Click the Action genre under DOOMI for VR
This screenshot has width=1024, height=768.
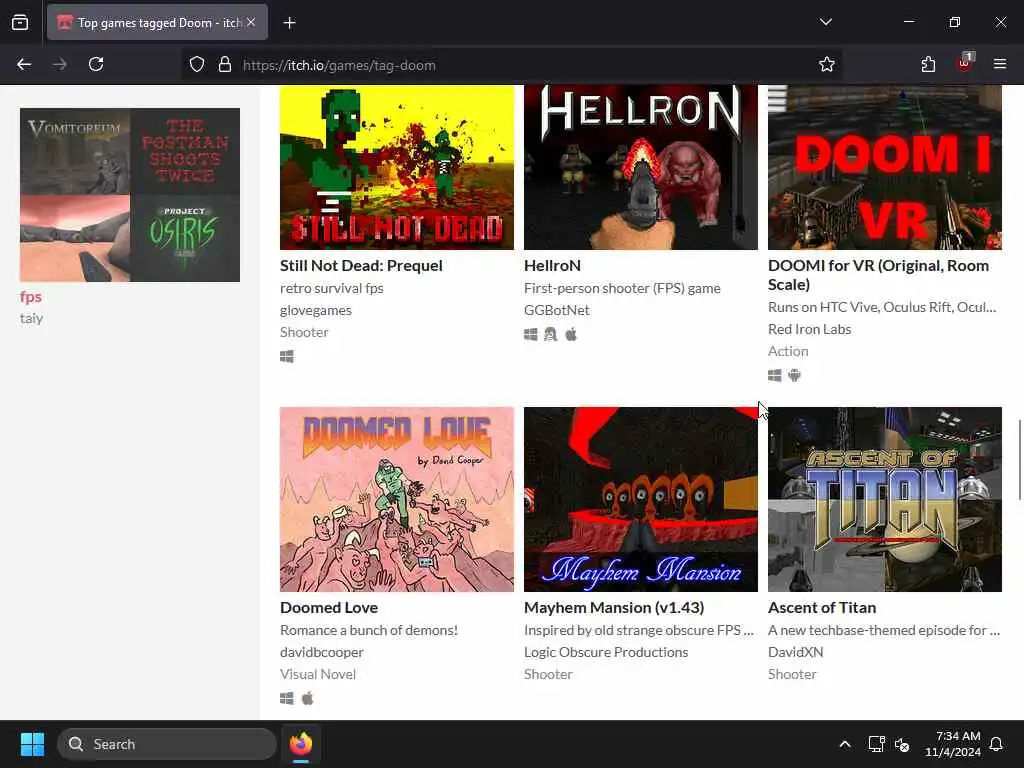pos(788,351)
